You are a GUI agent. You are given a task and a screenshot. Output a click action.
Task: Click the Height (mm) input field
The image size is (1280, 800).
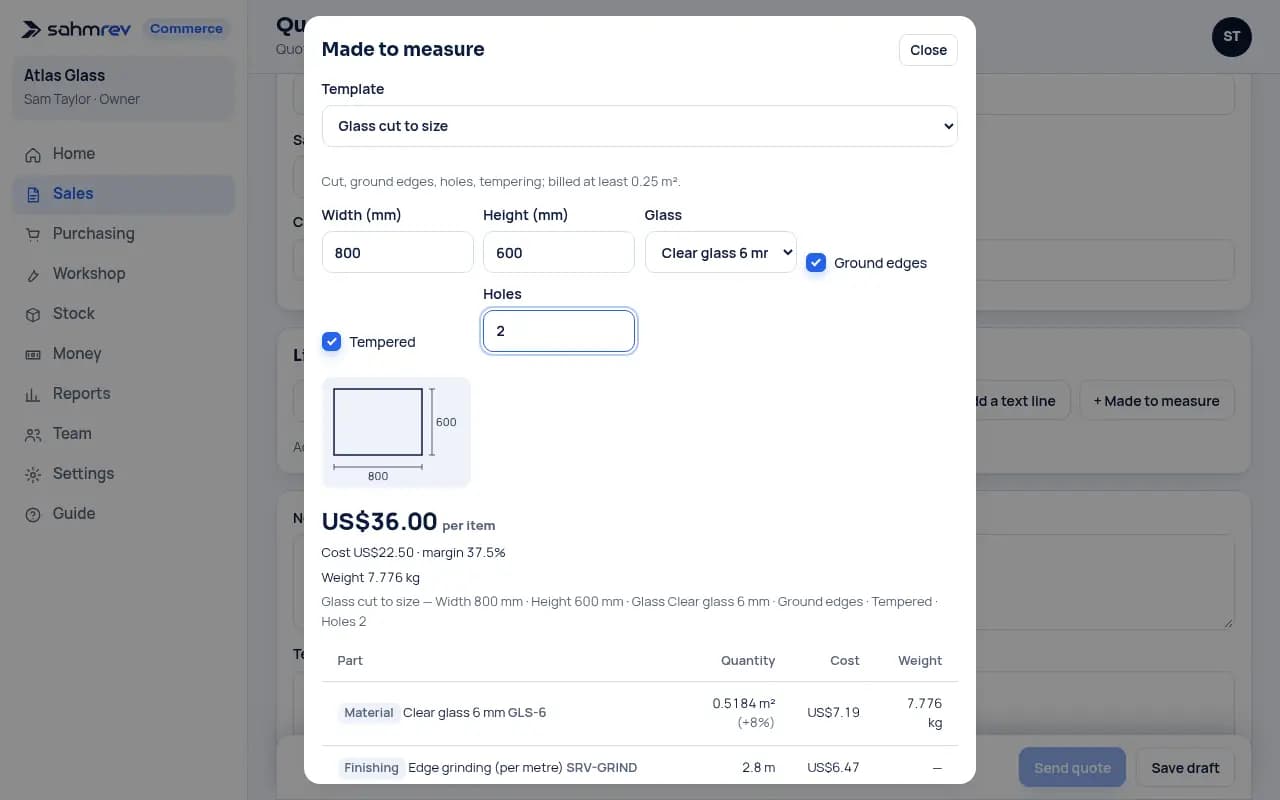(559, 252)
